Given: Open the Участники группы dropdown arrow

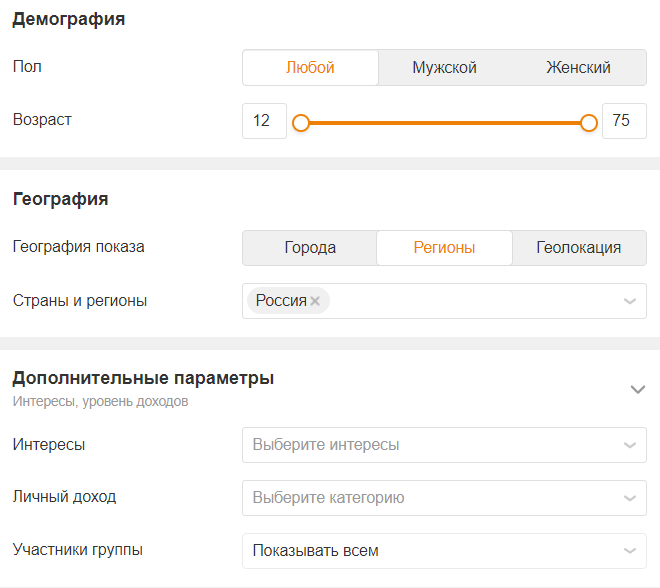Looking at the screenshot, I should [x=629, y=551].
